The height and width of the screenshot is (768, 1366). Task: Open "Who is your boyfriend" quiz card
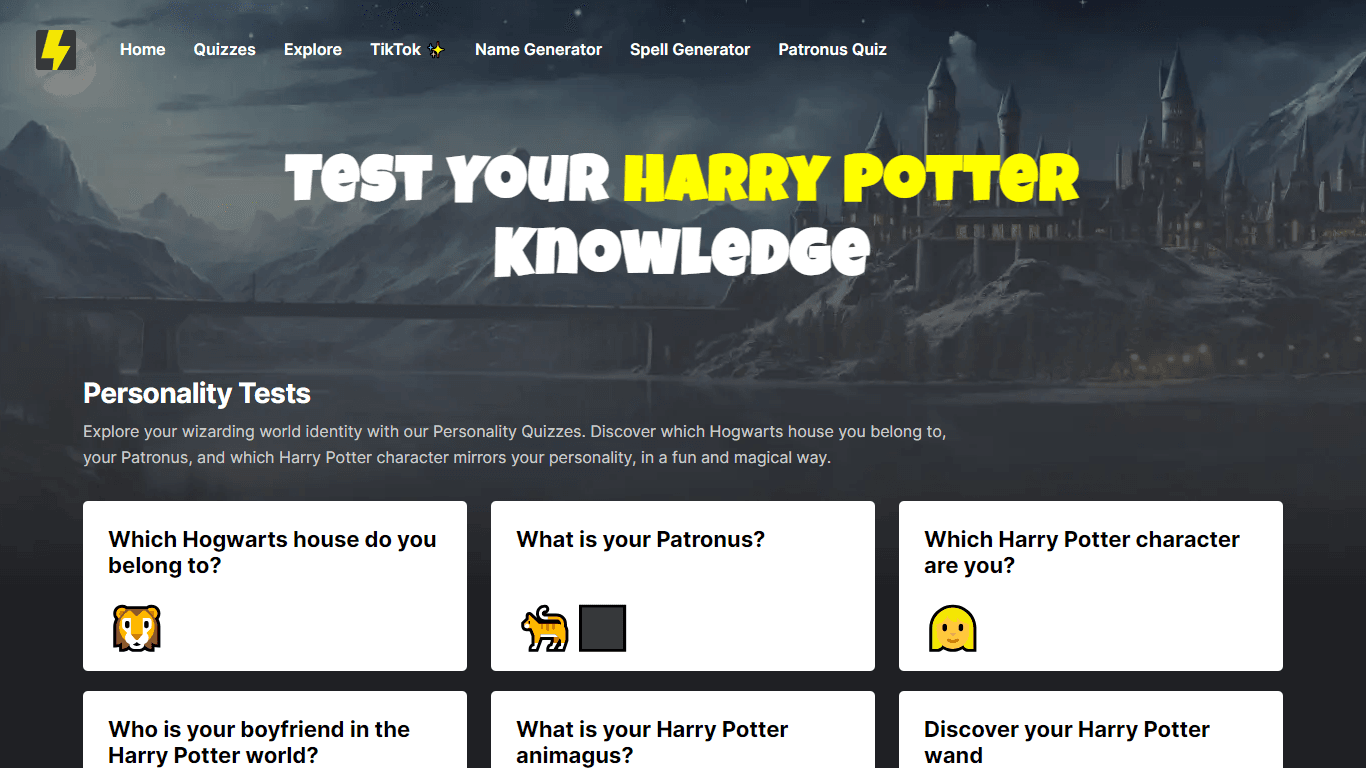[275, 730]
